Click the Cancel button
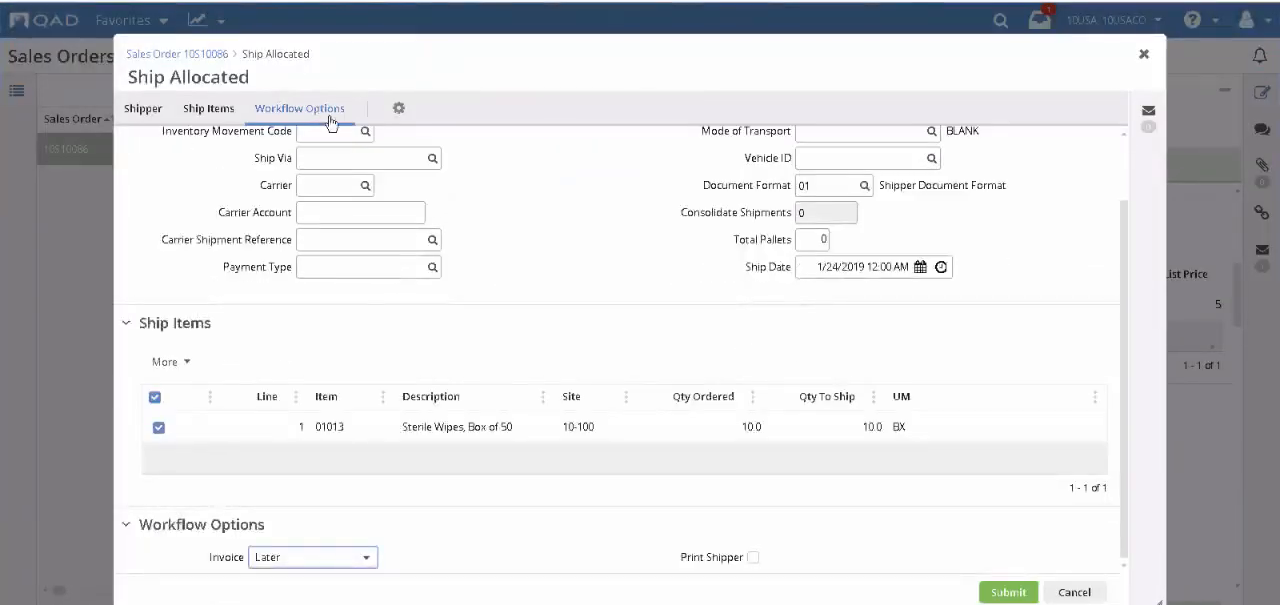Viewport: 1280px width, 605px height. point(1075,592)
